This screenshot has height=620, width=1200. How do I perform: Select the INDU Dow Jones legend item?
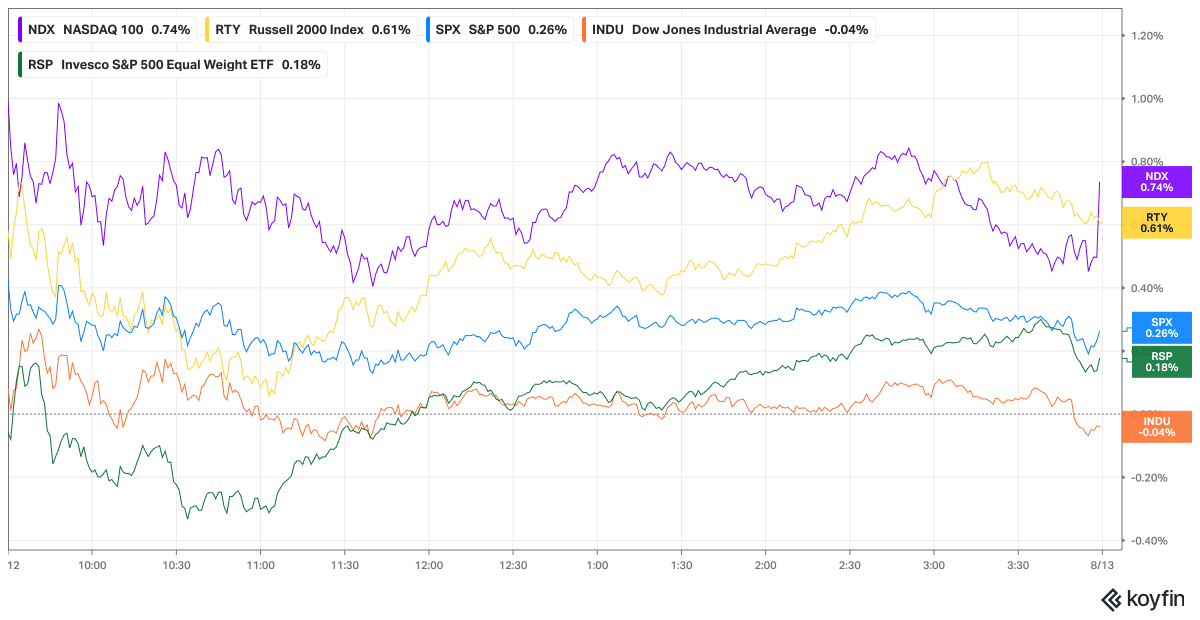click(728, 29)
